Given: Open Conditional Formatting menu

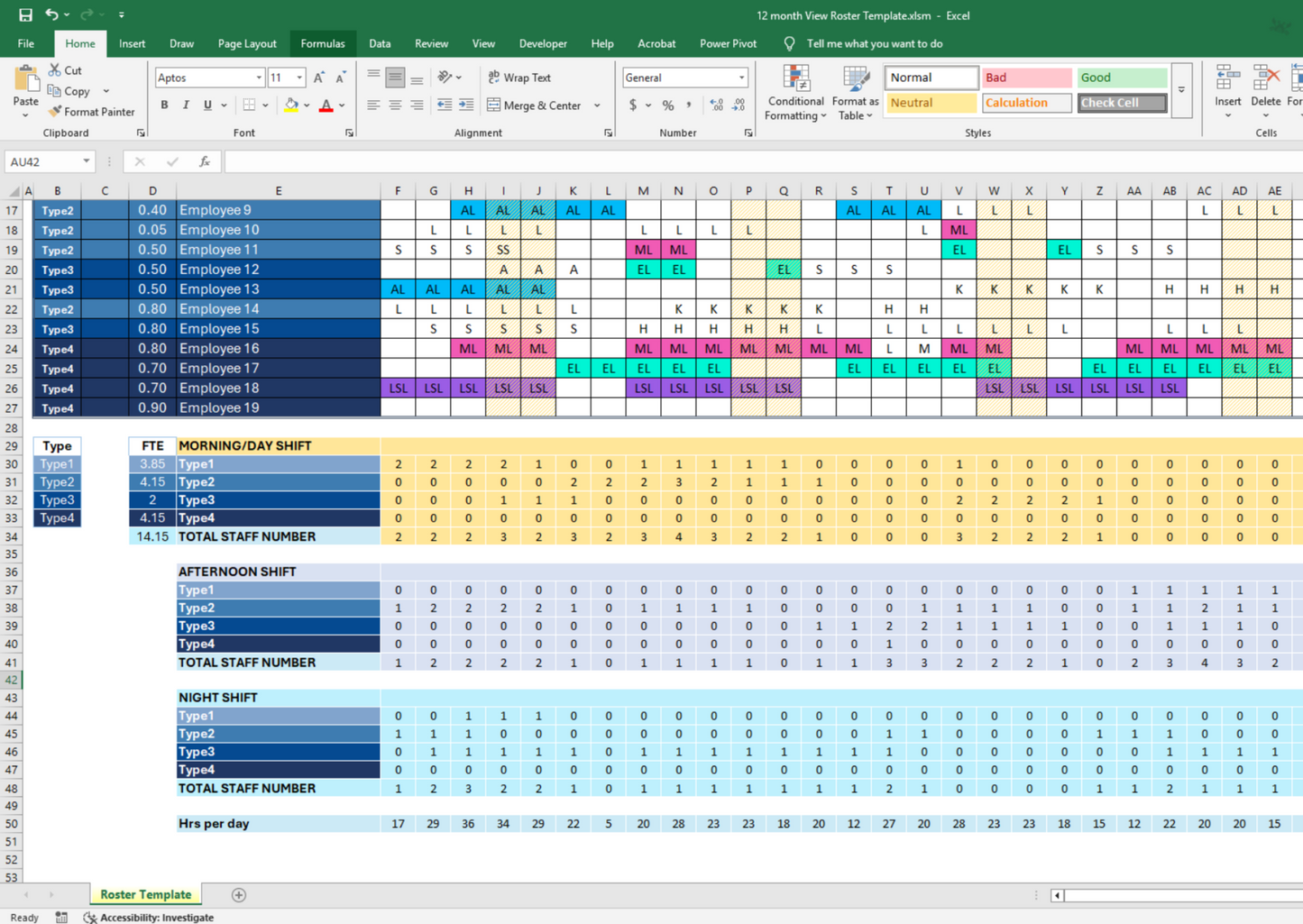Looking at the screenshot, I should pos(794,94).
